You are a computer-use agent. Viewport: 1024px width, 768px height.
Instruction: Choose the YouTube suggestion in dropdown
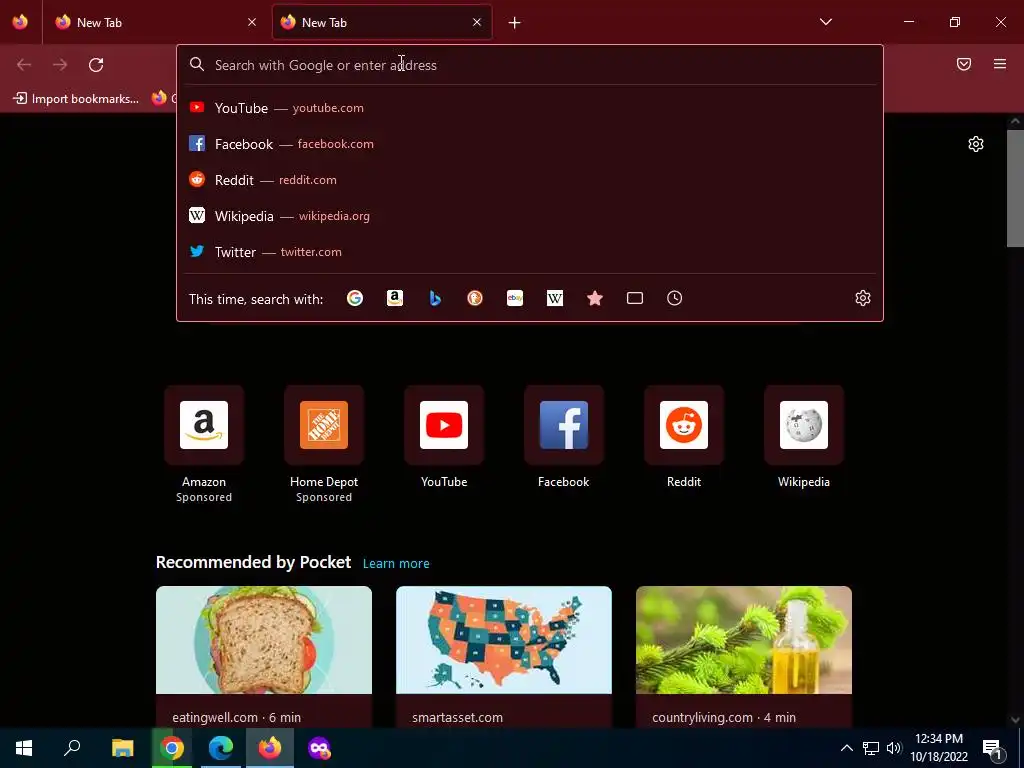coord(530,108)
